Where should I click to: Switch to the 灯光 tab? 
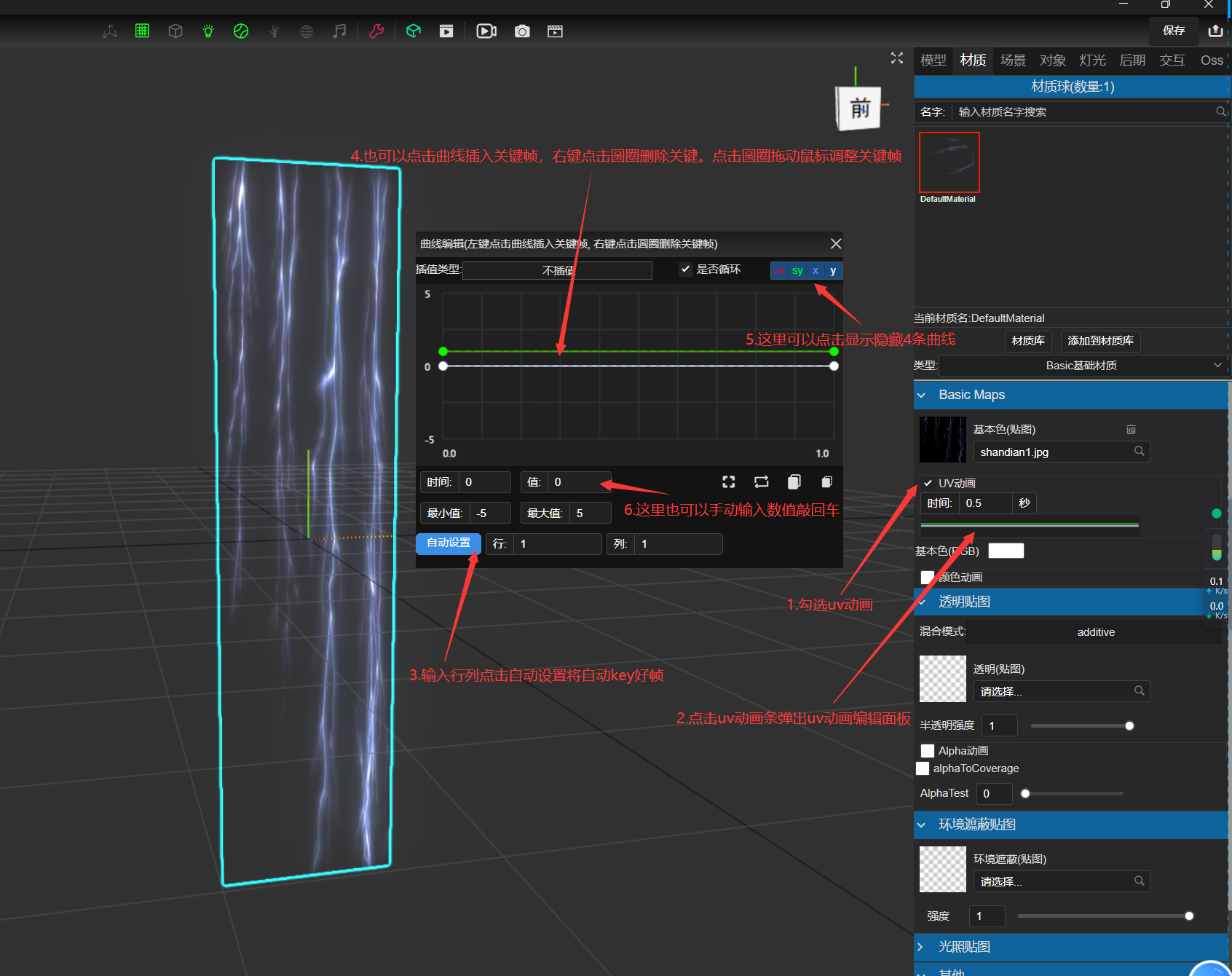click(1092, 60)
